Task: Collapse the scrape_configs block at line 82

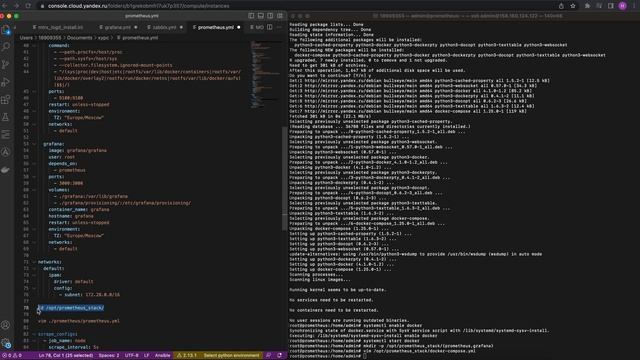Action: [34, 334]
